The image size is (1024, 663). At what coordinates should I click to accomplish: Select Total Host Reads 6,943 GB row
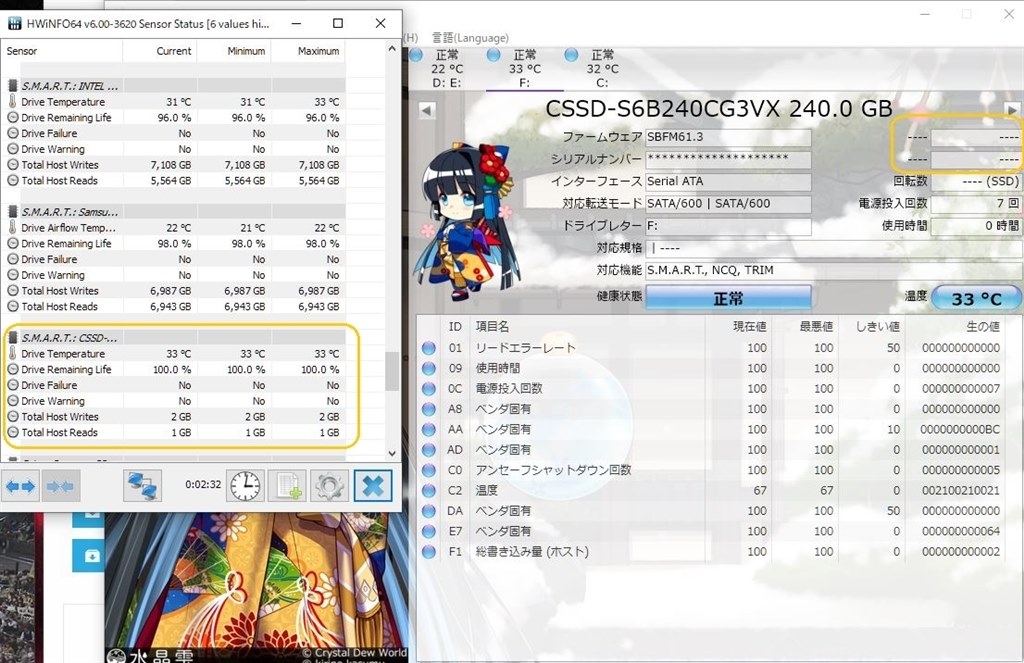[173, 306]
